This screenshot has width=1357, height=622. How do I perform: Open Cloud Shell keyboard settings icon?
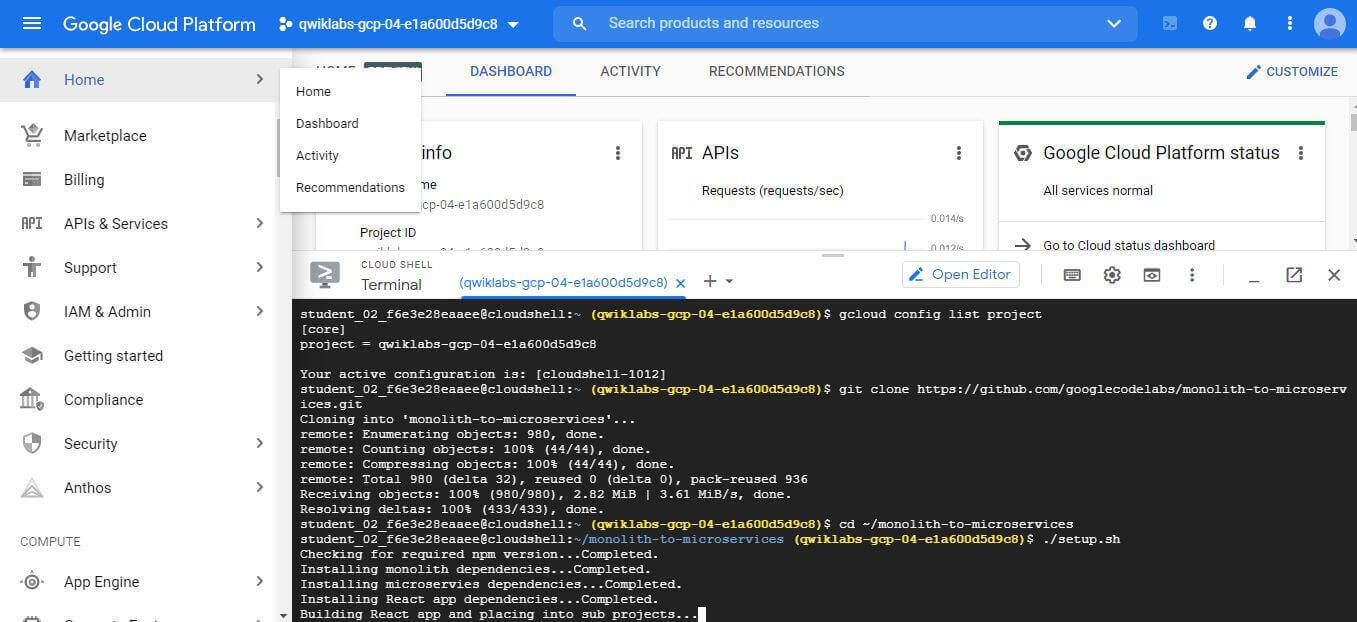click(x=1072, y=275)
